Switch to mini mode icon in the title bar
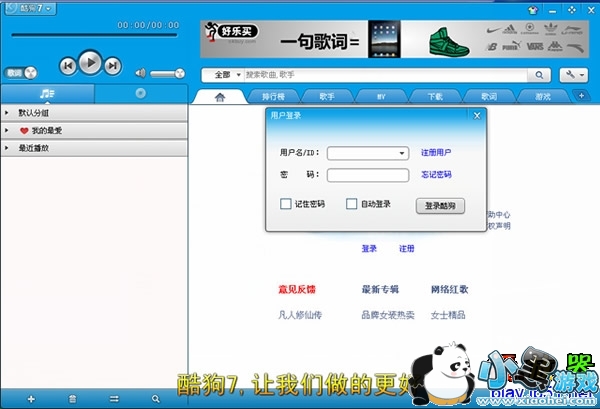This screenshot has height=409, width=600. tap(572, 10)
